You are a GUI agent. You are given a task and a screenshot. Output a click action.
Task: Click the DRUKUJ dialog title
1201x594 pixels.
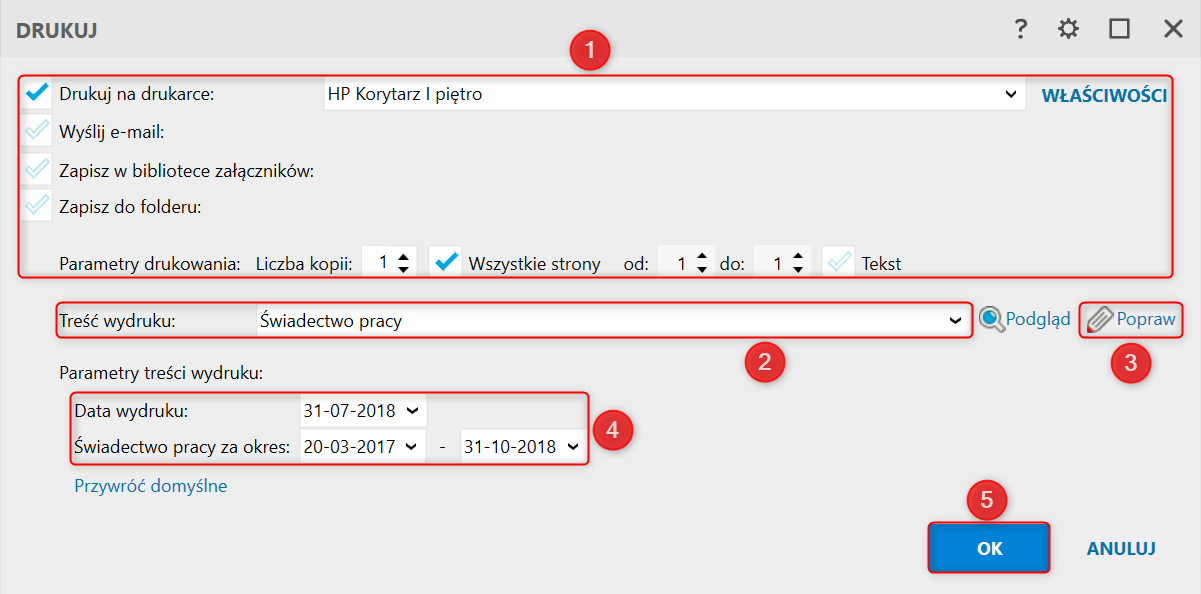click(x=56, y=30)
